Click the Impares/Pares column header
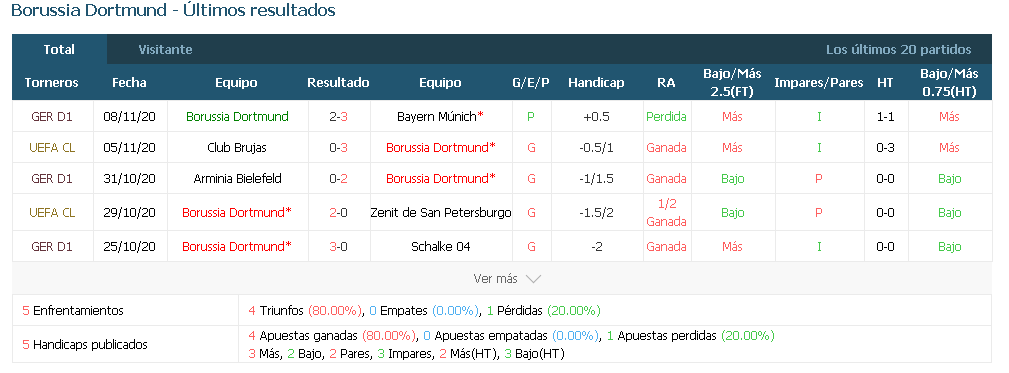 pyautogui.click(x=819, y=82)
